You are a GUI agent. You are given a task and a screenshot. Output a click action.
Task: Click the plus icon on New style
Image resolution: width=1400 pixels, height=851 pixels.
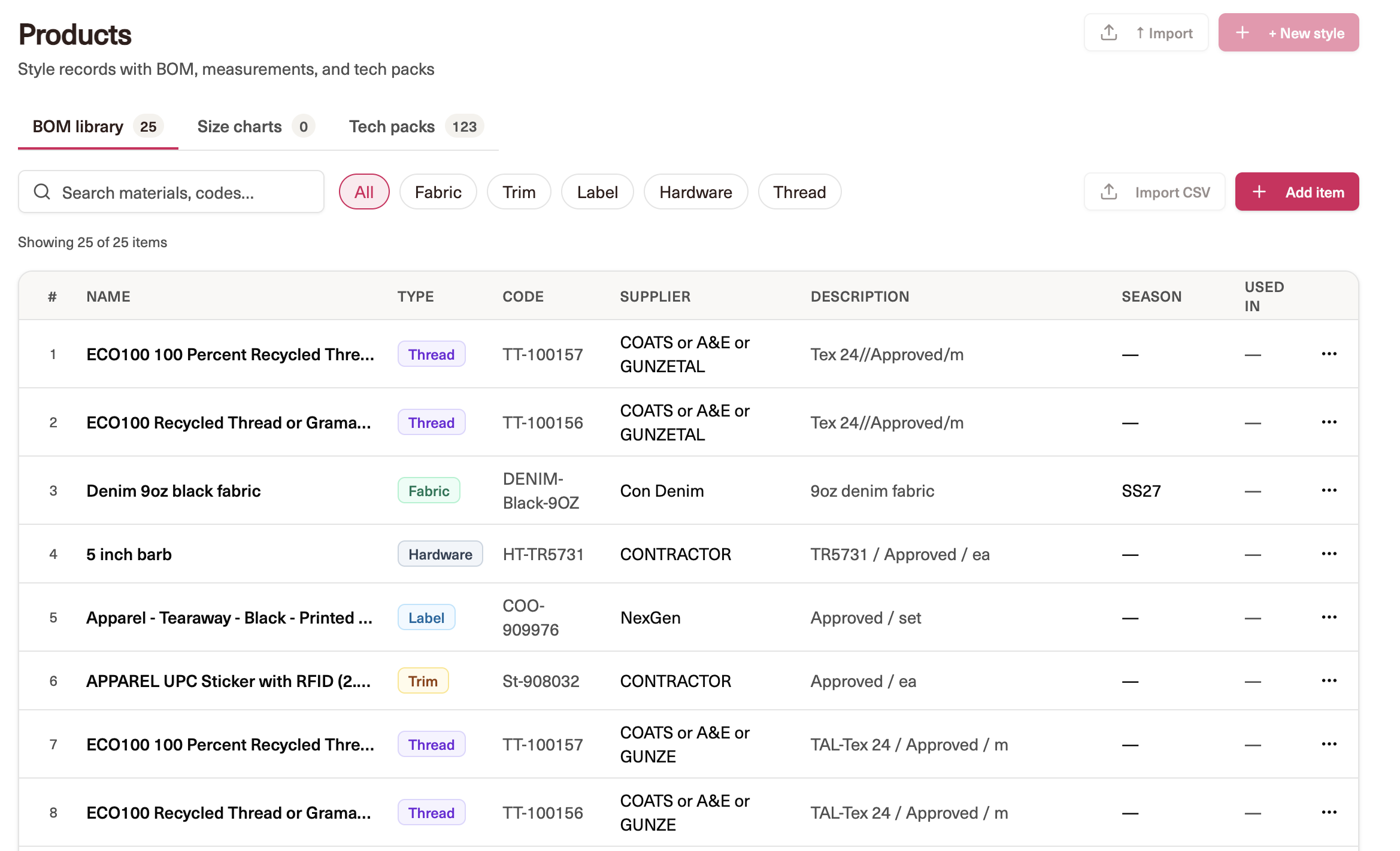[1243, 33]
